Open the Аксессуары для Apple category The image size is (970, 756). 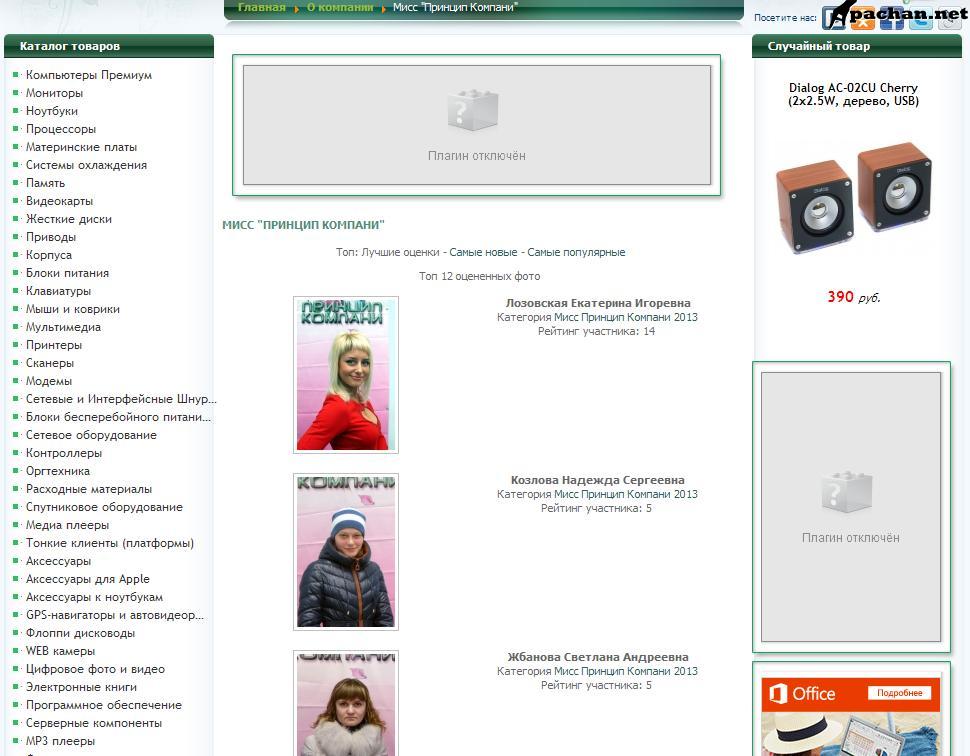coord(88,579)
